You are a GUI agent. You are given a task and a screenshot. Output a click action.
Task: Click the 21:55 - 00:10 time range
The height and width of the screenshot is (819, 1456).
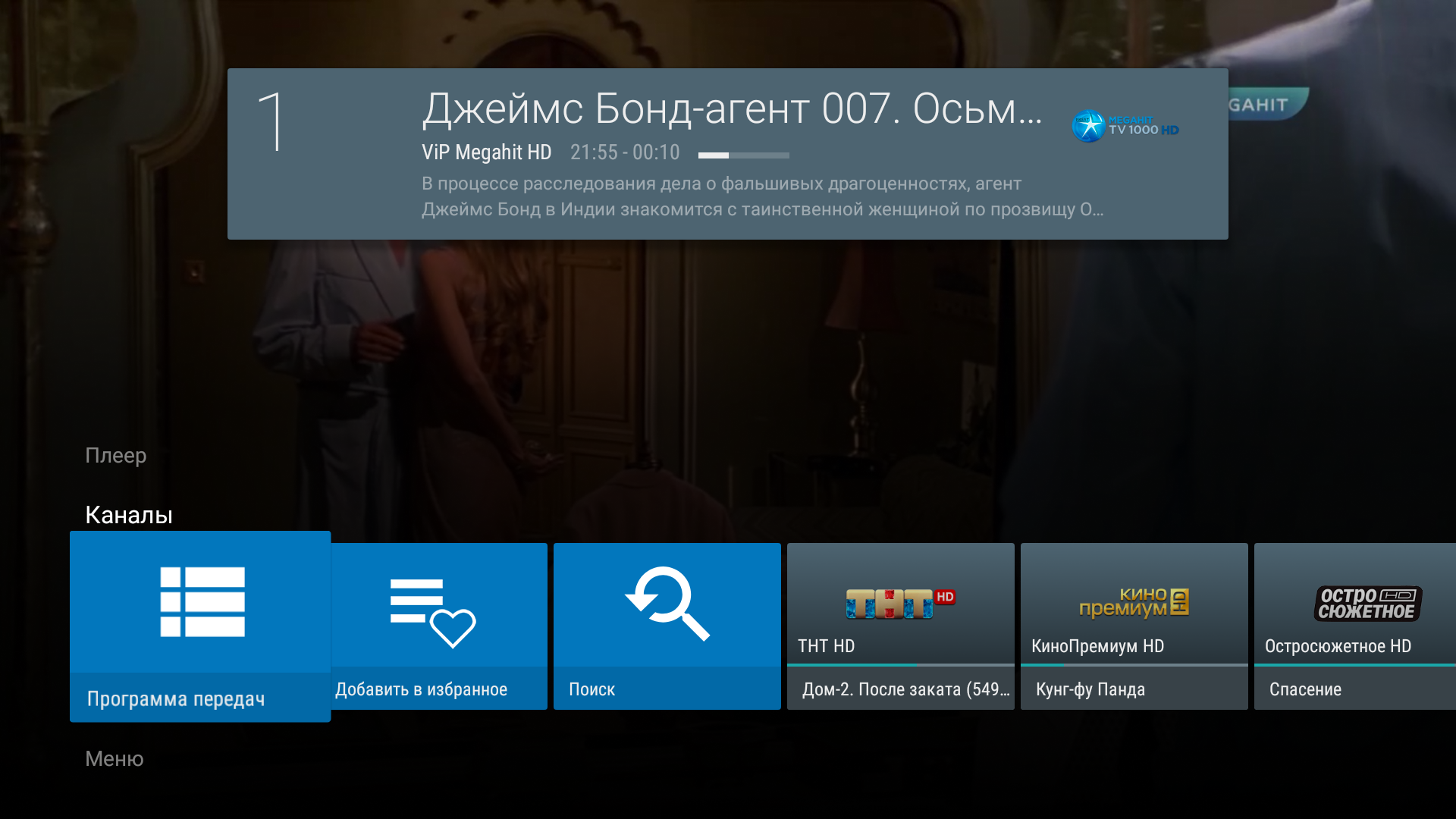click(625, 152)
